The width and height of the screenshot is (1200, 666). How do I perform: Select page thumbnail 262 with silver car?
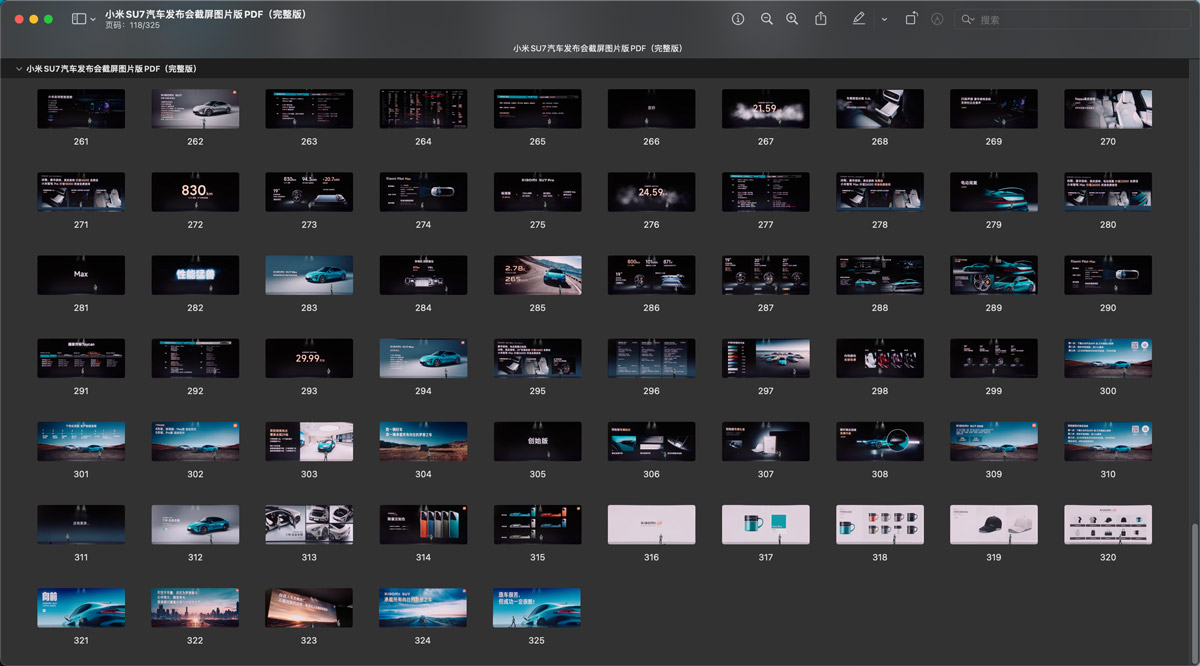point(195,109)
